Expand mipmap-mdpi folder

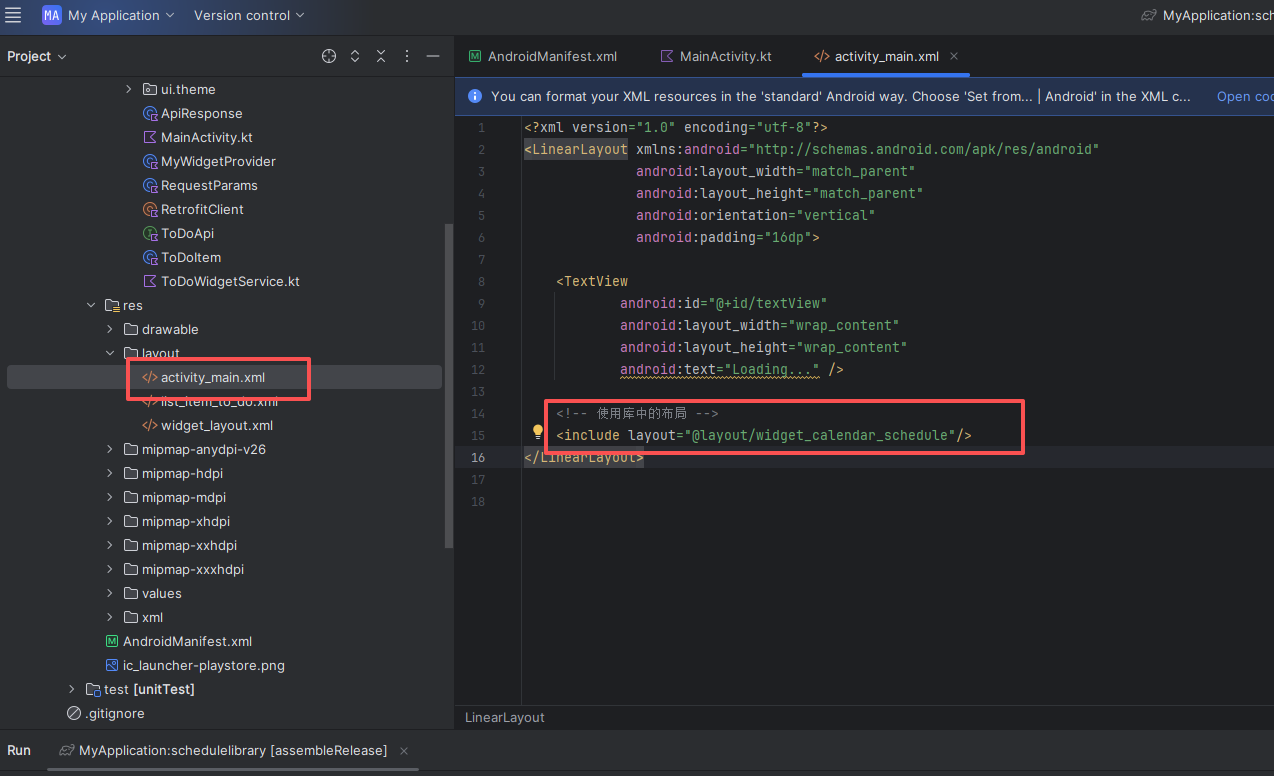[110, 497]
